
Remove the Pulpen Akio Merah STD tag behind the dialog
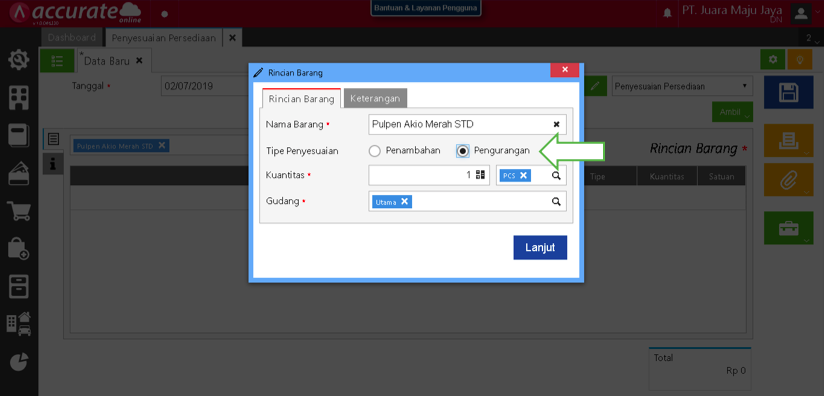coord(162,146)
